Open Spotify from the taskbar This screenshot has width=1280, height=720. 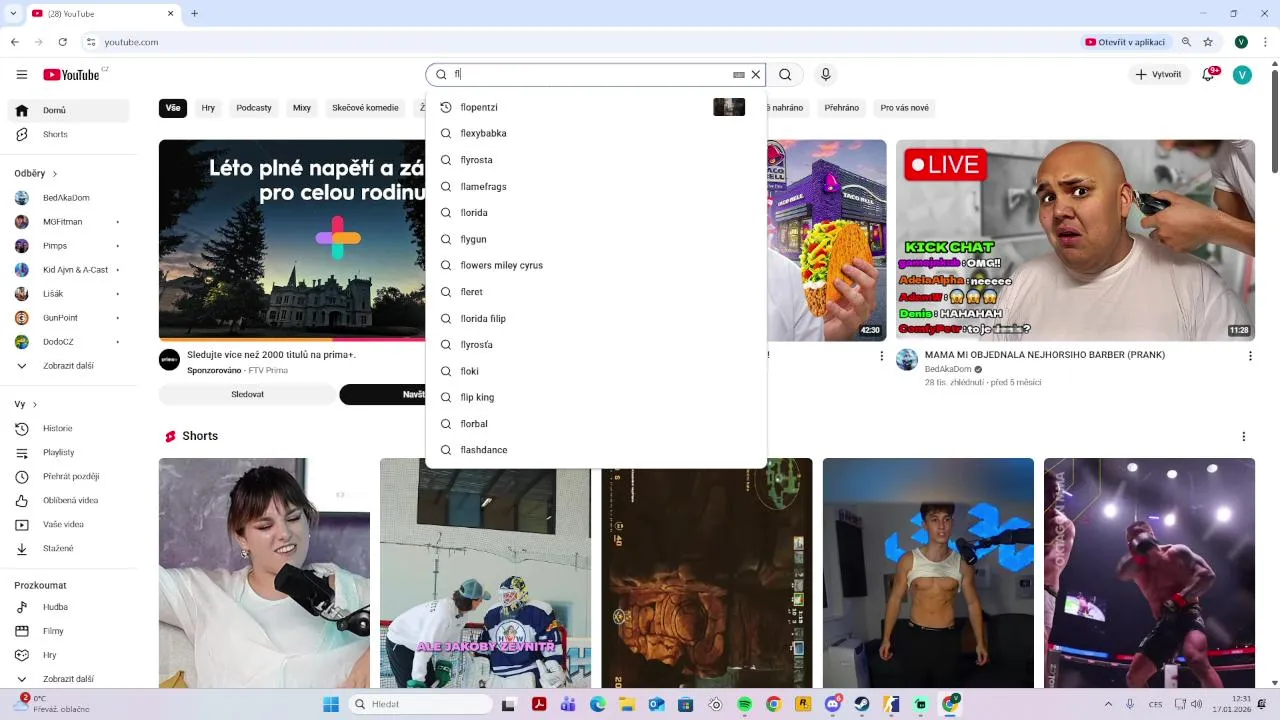(744, 704)
